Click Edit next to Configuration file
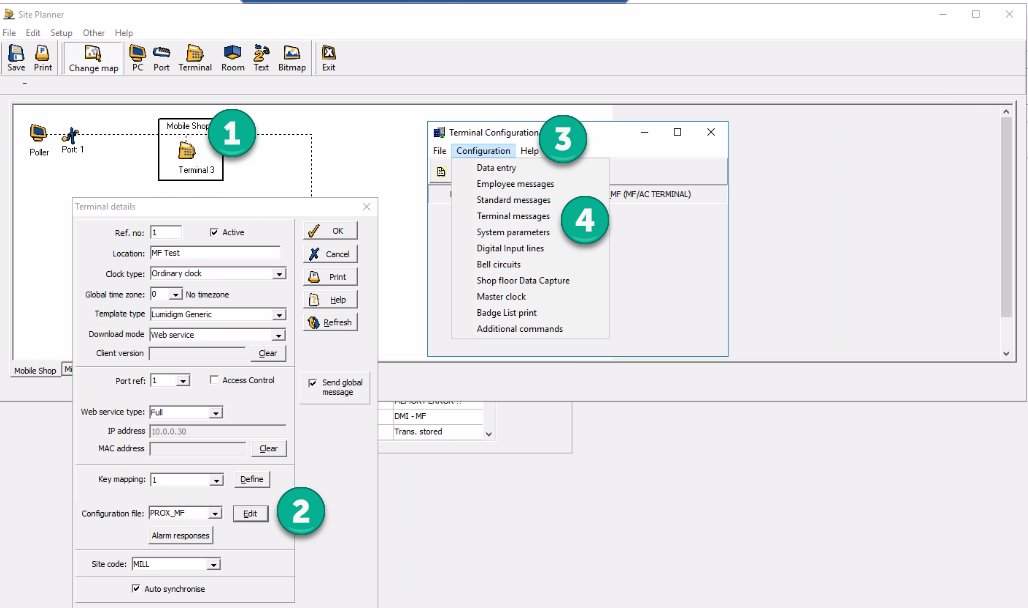 (250, 514)
